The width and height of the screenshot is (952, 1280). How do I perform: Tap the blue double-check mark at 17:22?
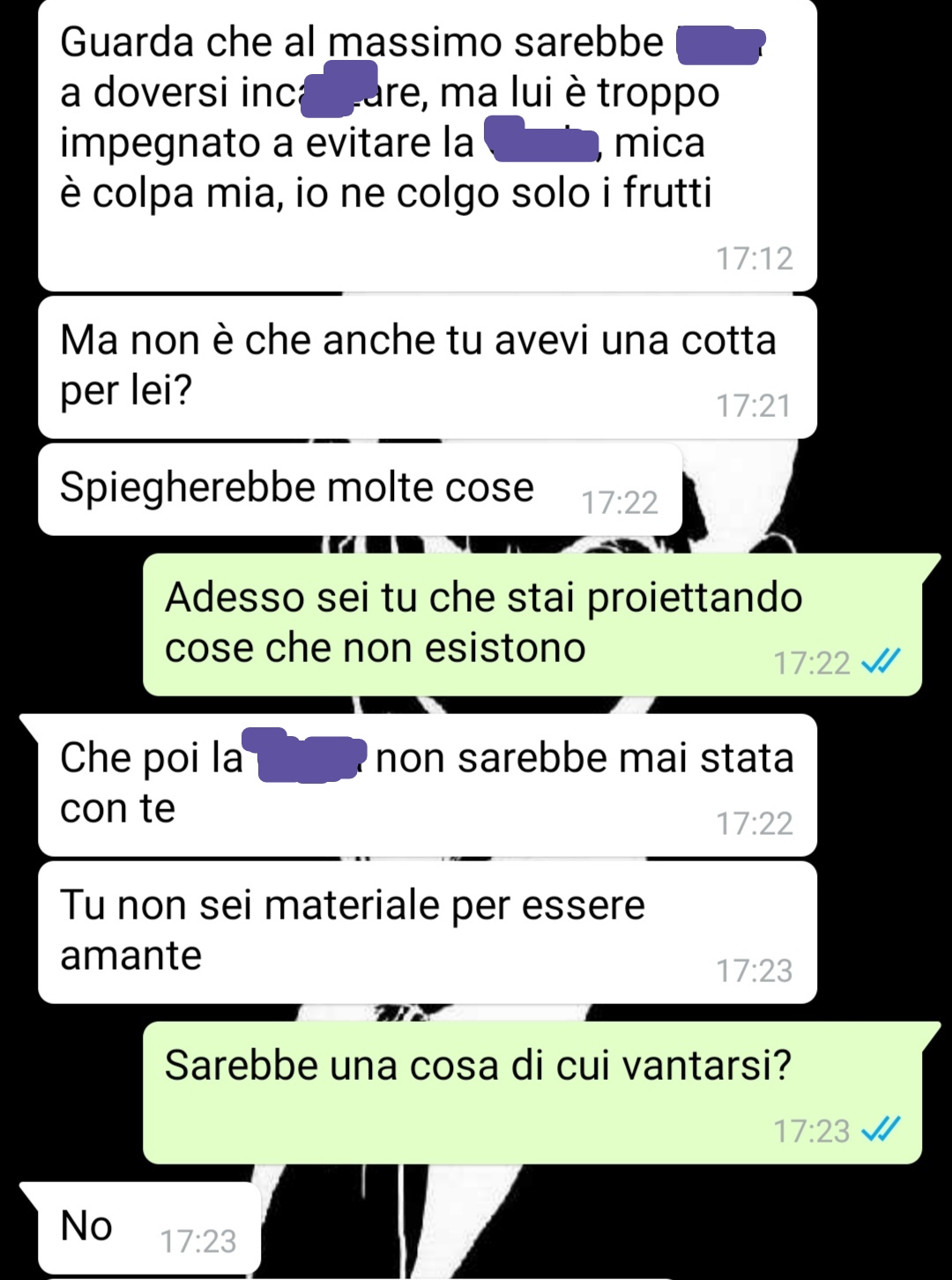(881, 661)
